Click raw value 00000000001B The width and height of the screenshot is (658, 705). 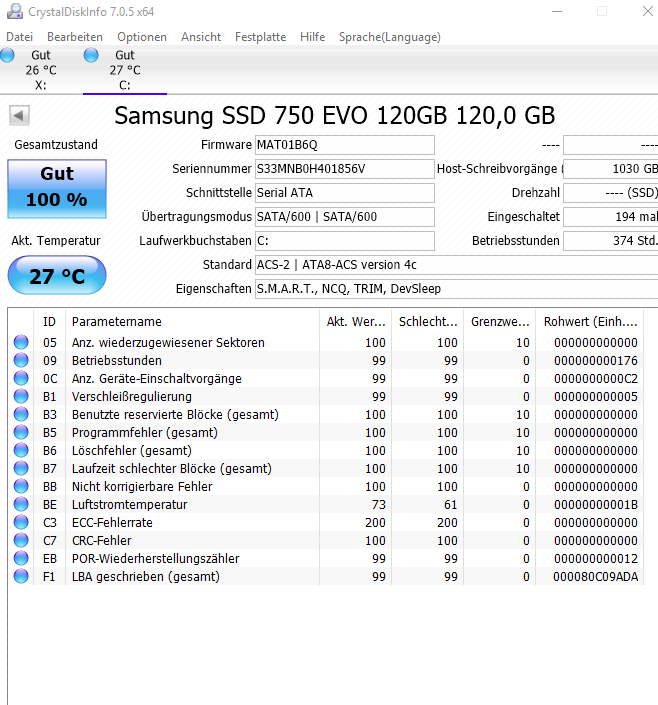coord(596,504)
